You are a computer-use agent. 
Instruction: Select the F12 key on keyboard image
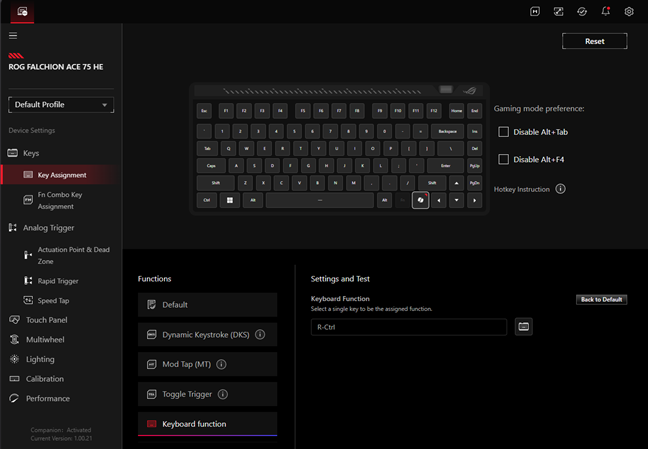(x=434, y=111)
